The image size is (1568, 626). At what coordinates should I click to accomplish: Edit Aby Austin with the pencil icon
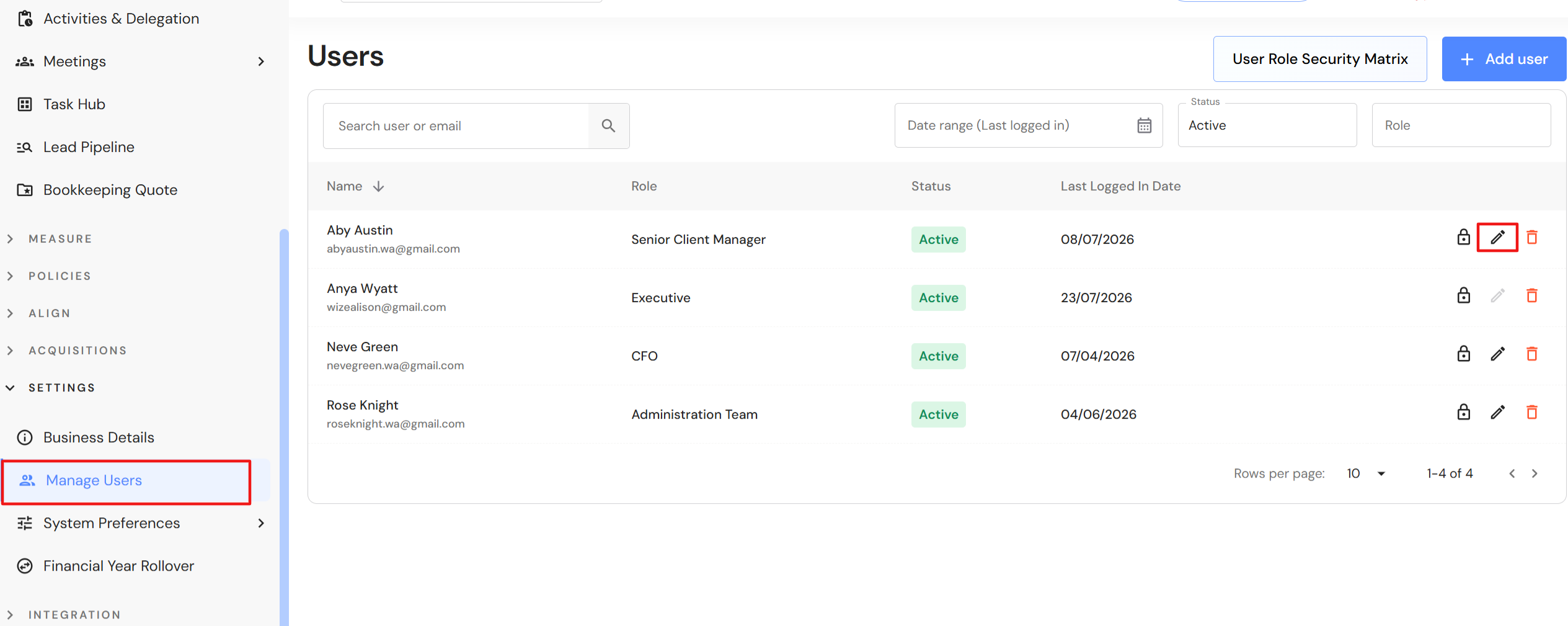tap(1497, 238)
